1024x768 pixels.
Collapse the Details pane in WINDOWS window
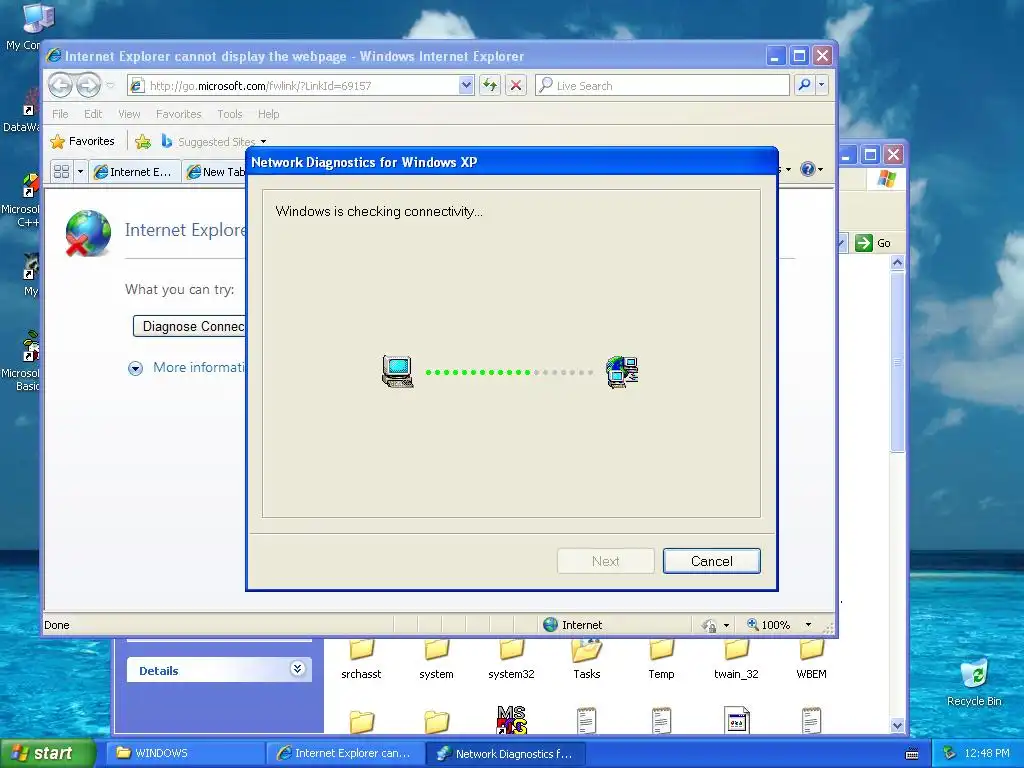tap(297, 669)
